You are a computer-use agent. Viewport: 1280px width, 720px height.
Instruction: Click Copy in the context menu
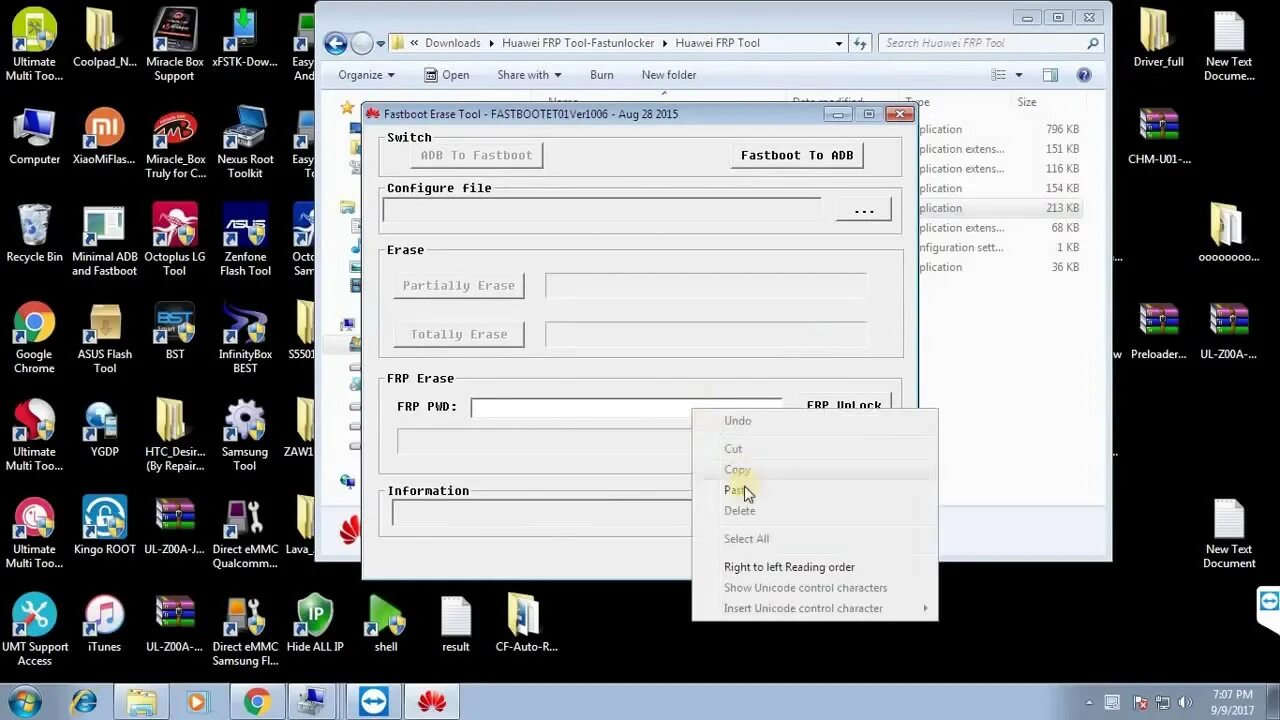815,469
